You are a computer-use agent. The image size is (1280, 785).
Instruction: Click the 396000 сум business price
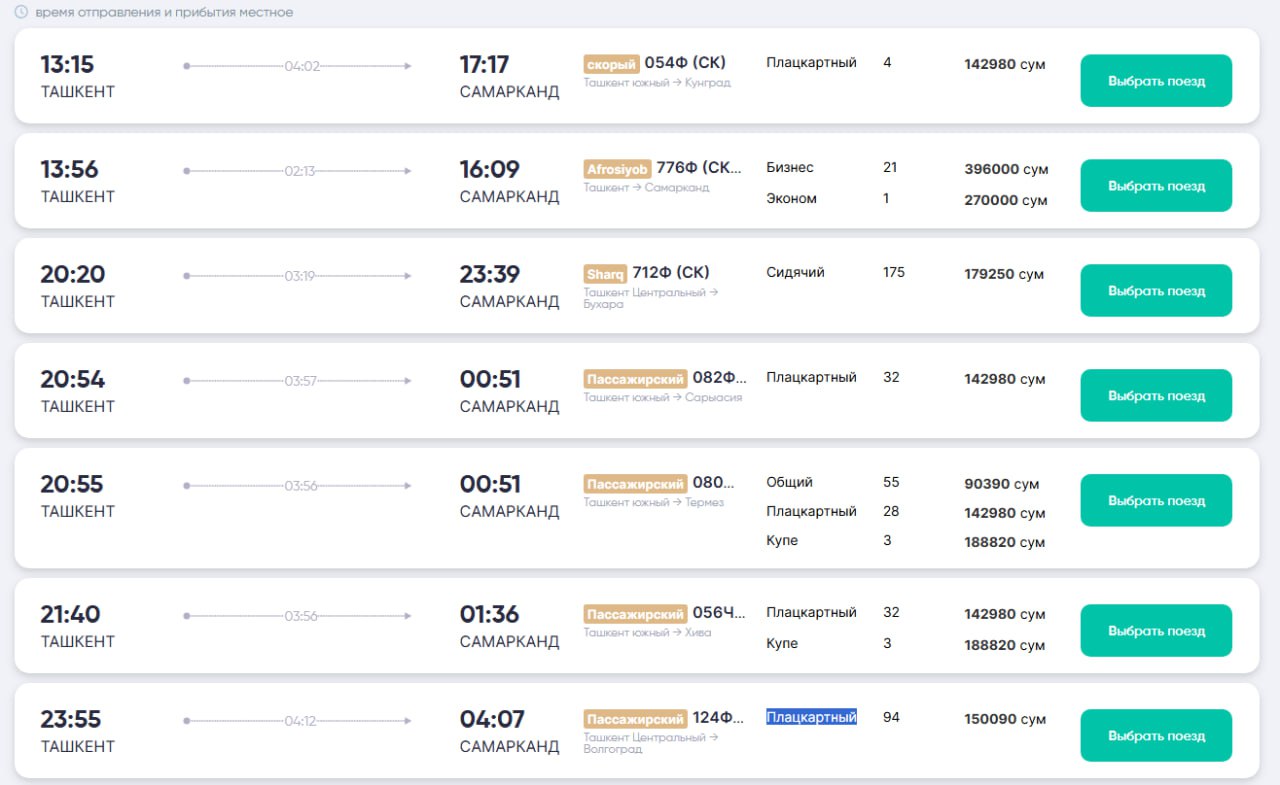[1005, 170]
